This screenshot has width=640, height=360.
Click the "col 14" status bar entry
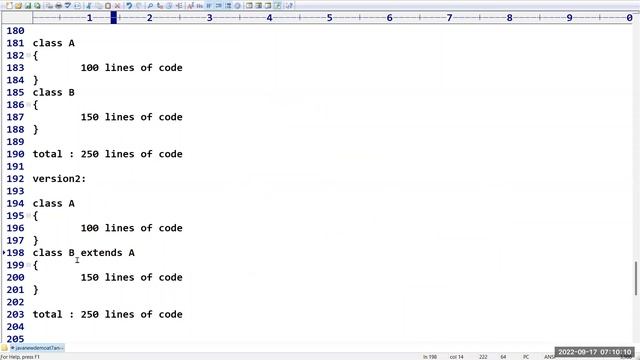click(x=456, y=357)
